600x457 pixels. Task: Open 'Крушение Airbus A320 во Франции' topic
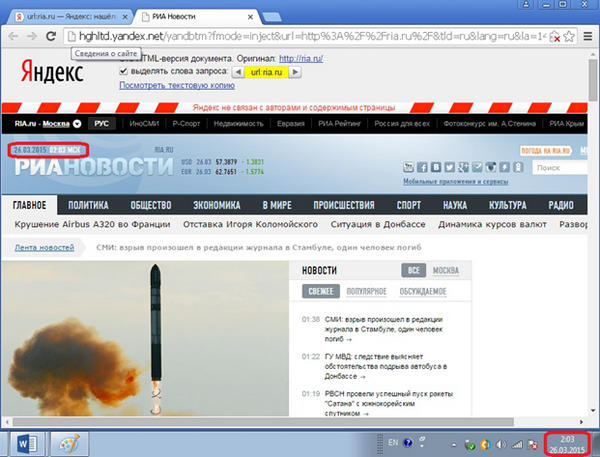point(92,224)
